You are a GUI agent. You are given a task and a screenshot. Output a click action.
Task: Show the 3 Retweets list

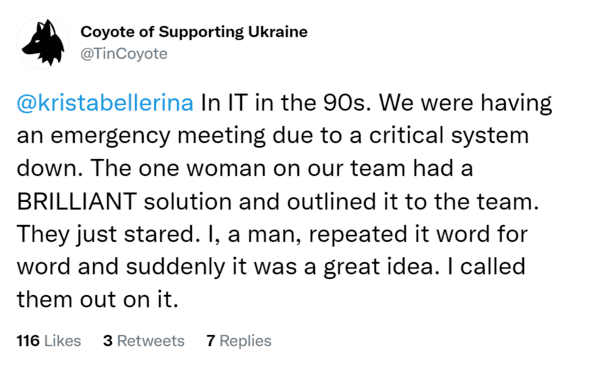[x=143, y=341]
